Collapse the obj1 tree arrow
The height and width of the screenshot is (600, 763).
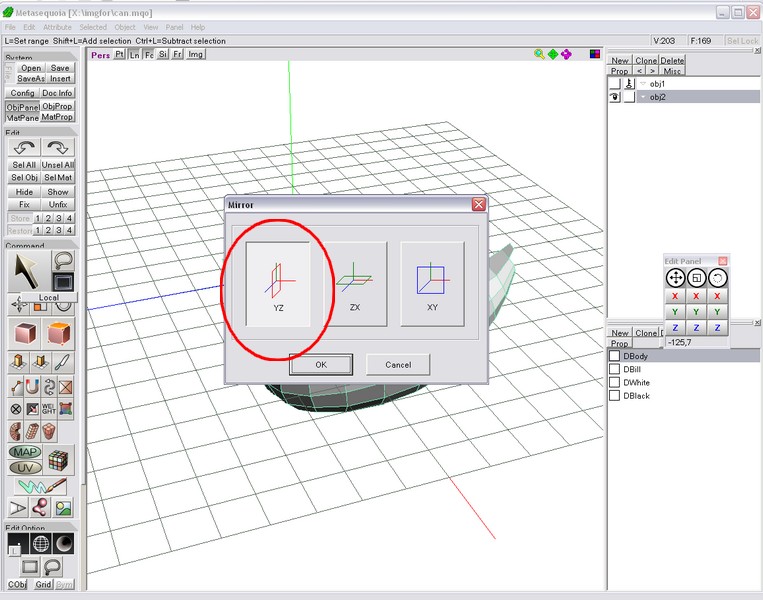pyautogui.click(x=642, y=85)
